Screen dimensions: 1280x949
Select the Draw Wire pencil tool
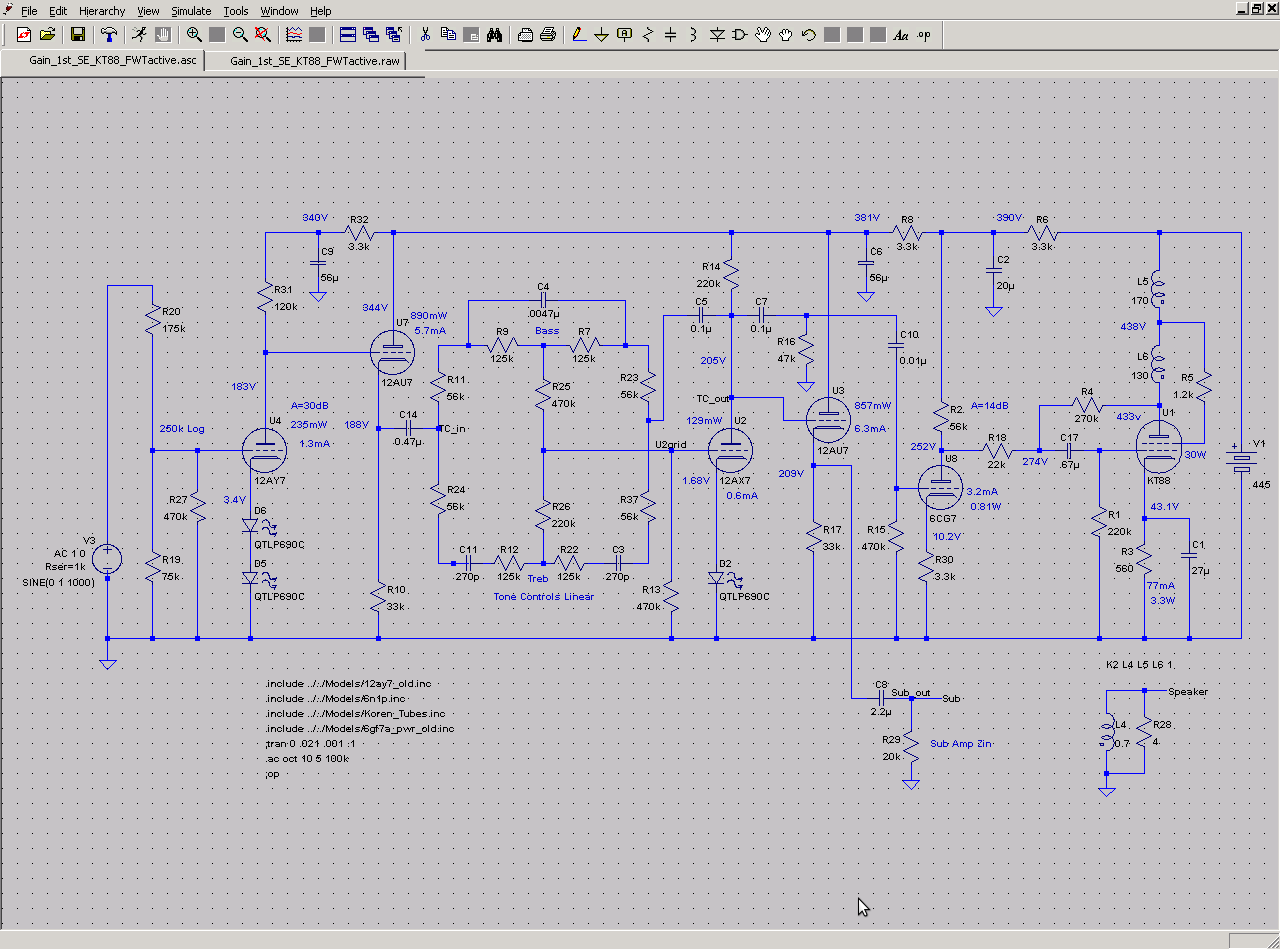pyautogui.click(x=579, y=35)
